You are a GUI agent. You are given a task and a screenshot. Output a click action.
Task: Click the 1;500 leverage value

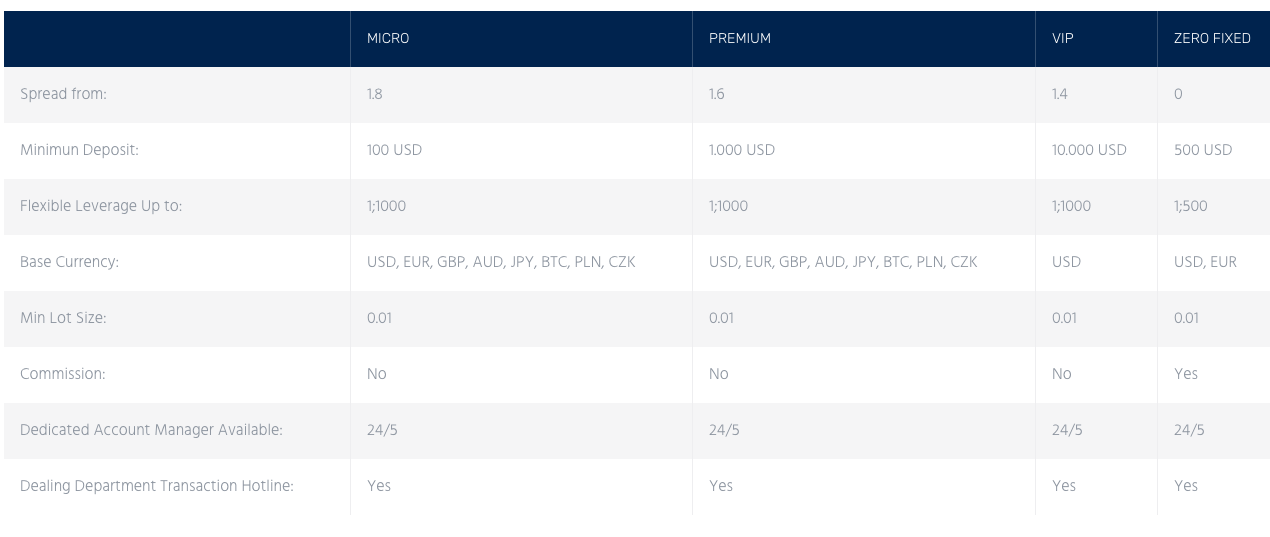1190,207
